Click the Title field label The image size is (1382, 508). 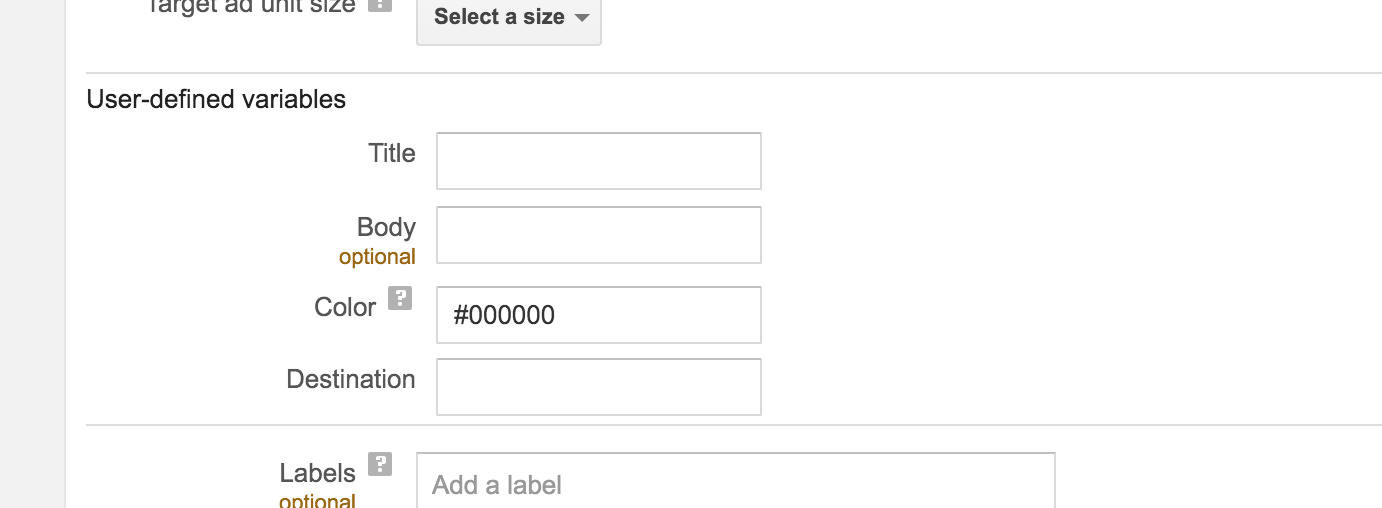point(391,154)
